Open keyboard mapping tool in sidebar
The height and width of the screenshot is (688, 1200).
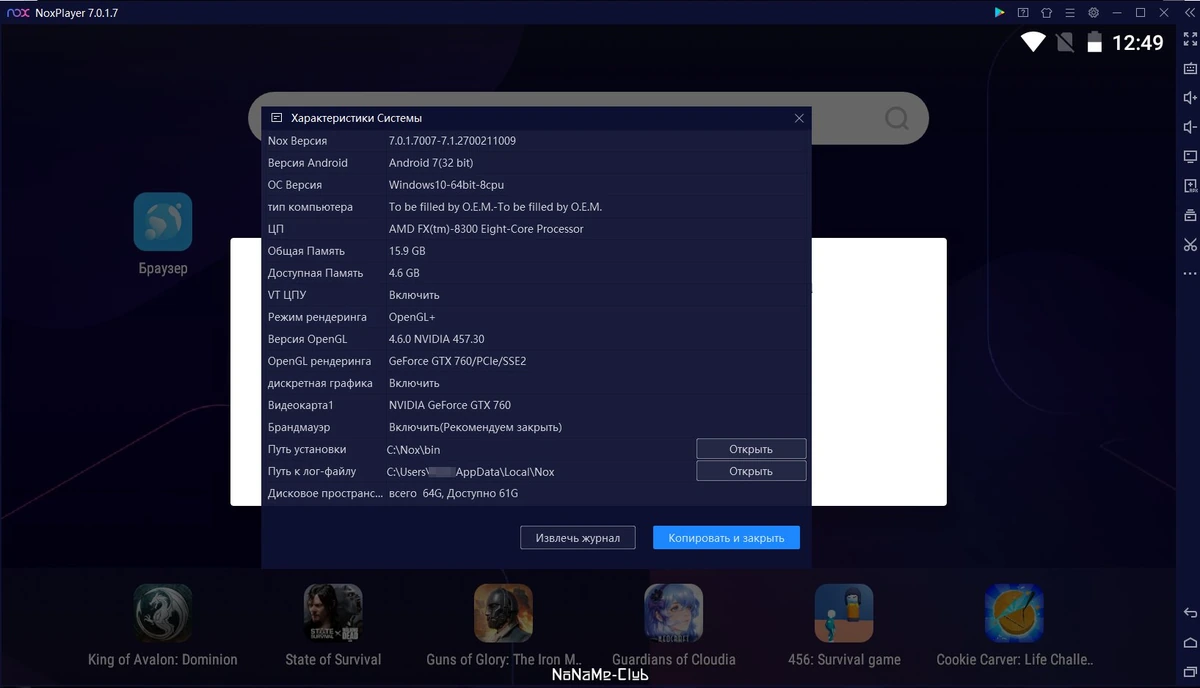[1190, 69]
